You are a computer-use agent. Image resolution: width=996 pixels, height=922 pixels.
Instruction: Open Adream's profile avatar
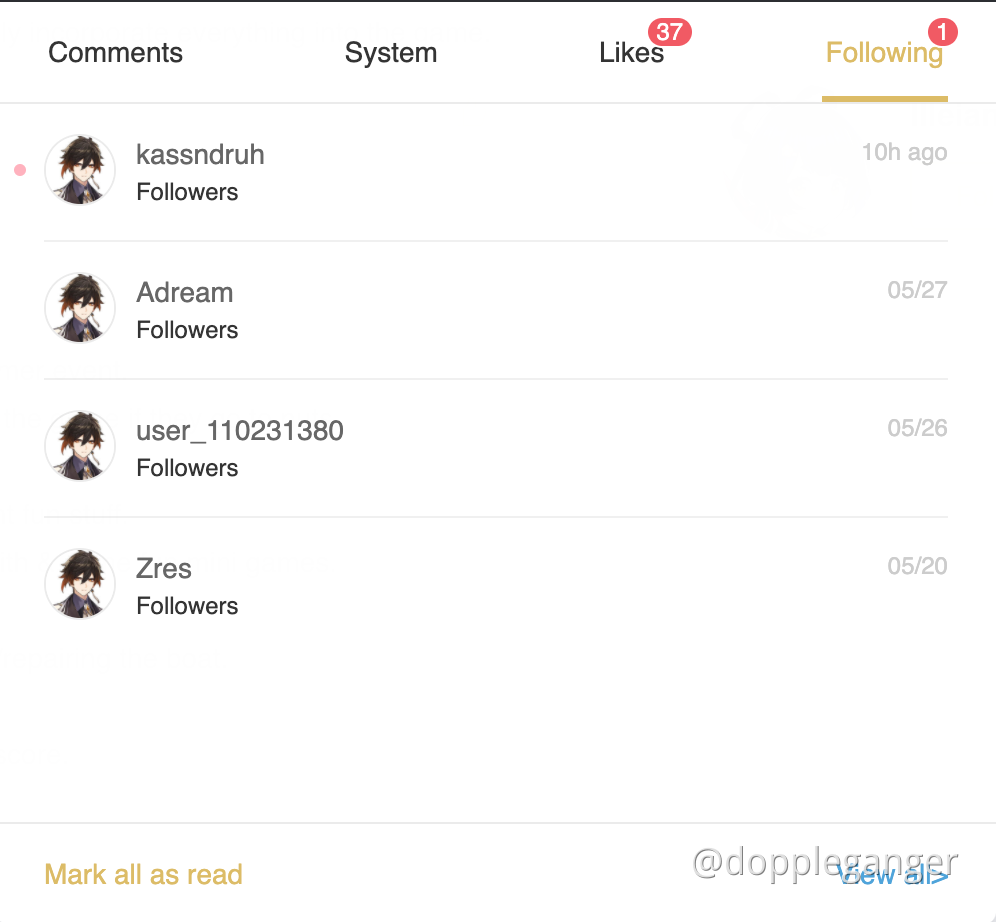(80, 308)
